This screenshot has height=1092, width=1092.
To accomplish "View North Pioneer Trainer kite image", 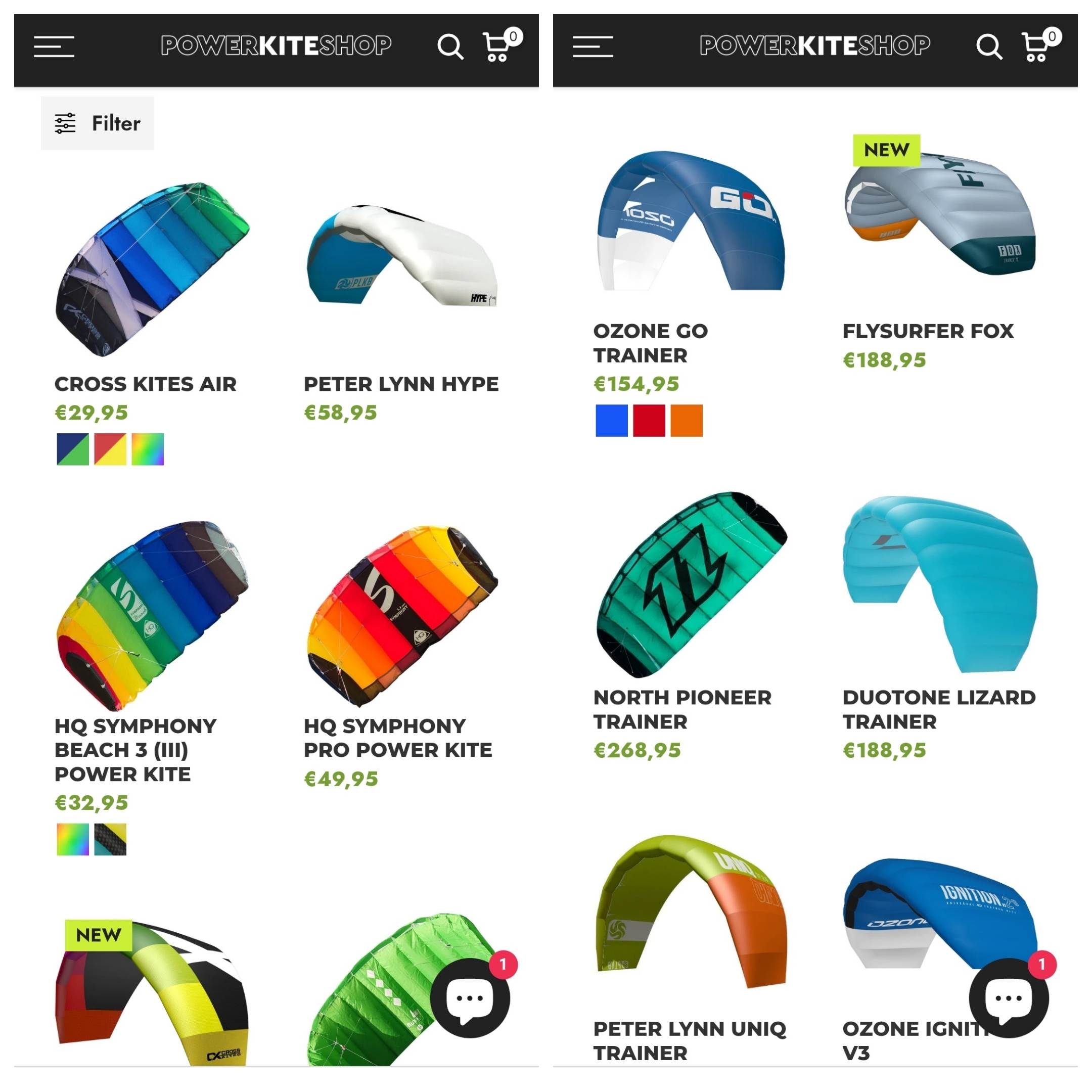I will (691, 584).
